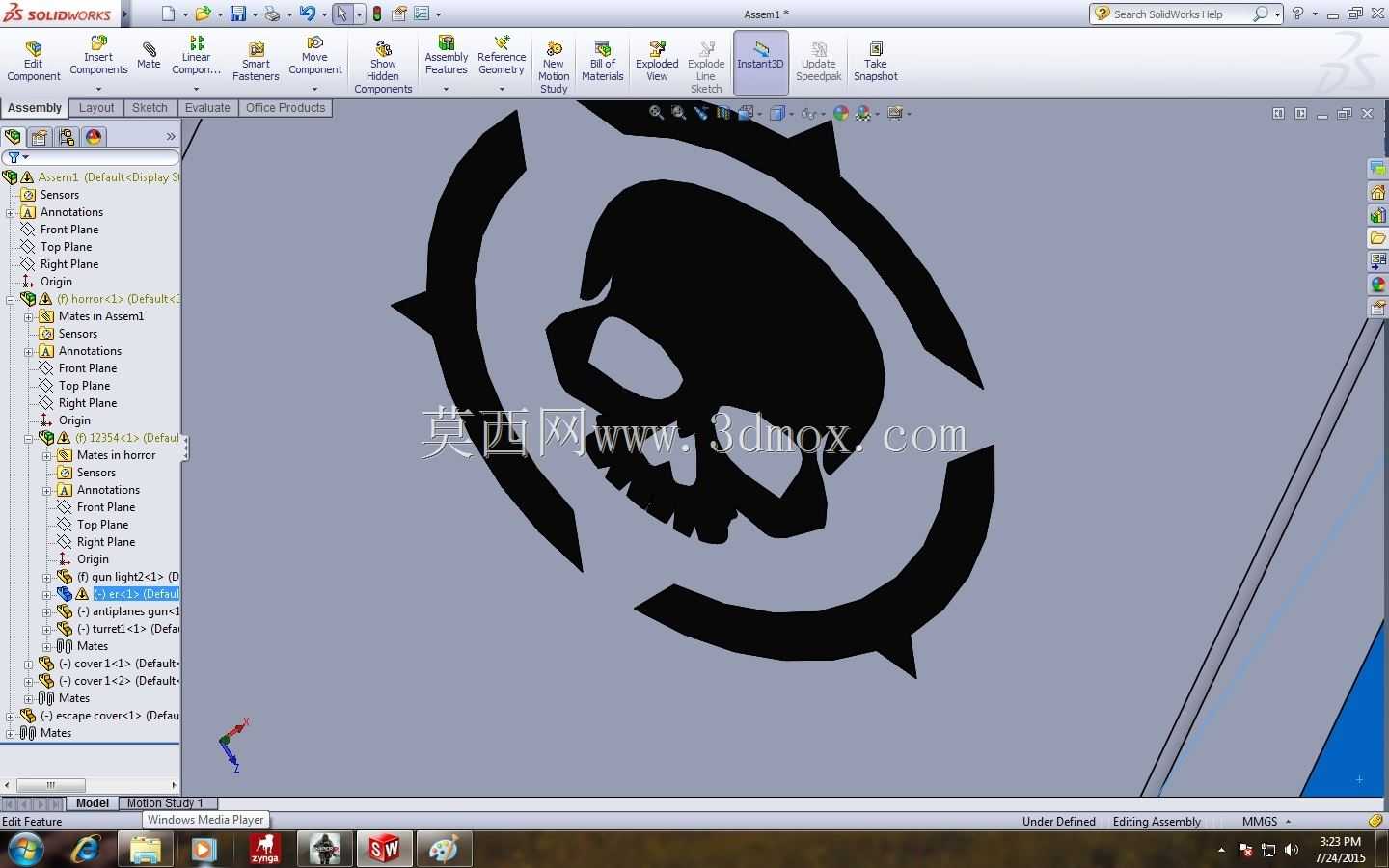Open Assembly Features dropdown arrow

coord(447,89)
